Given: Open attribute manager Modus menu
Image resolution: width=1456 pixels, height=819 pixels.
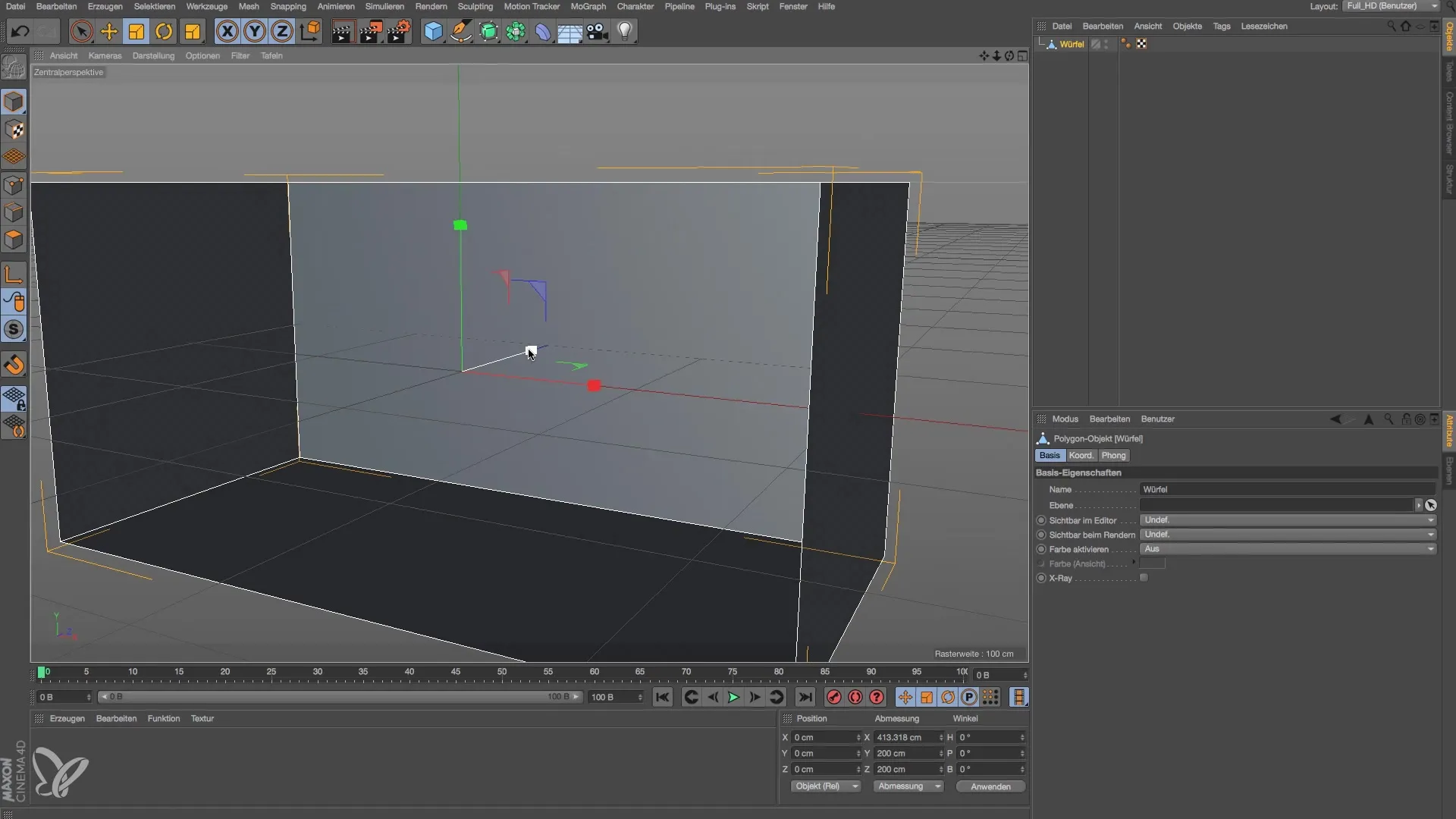Looking at the screenshot, I should click(1065, 419).
